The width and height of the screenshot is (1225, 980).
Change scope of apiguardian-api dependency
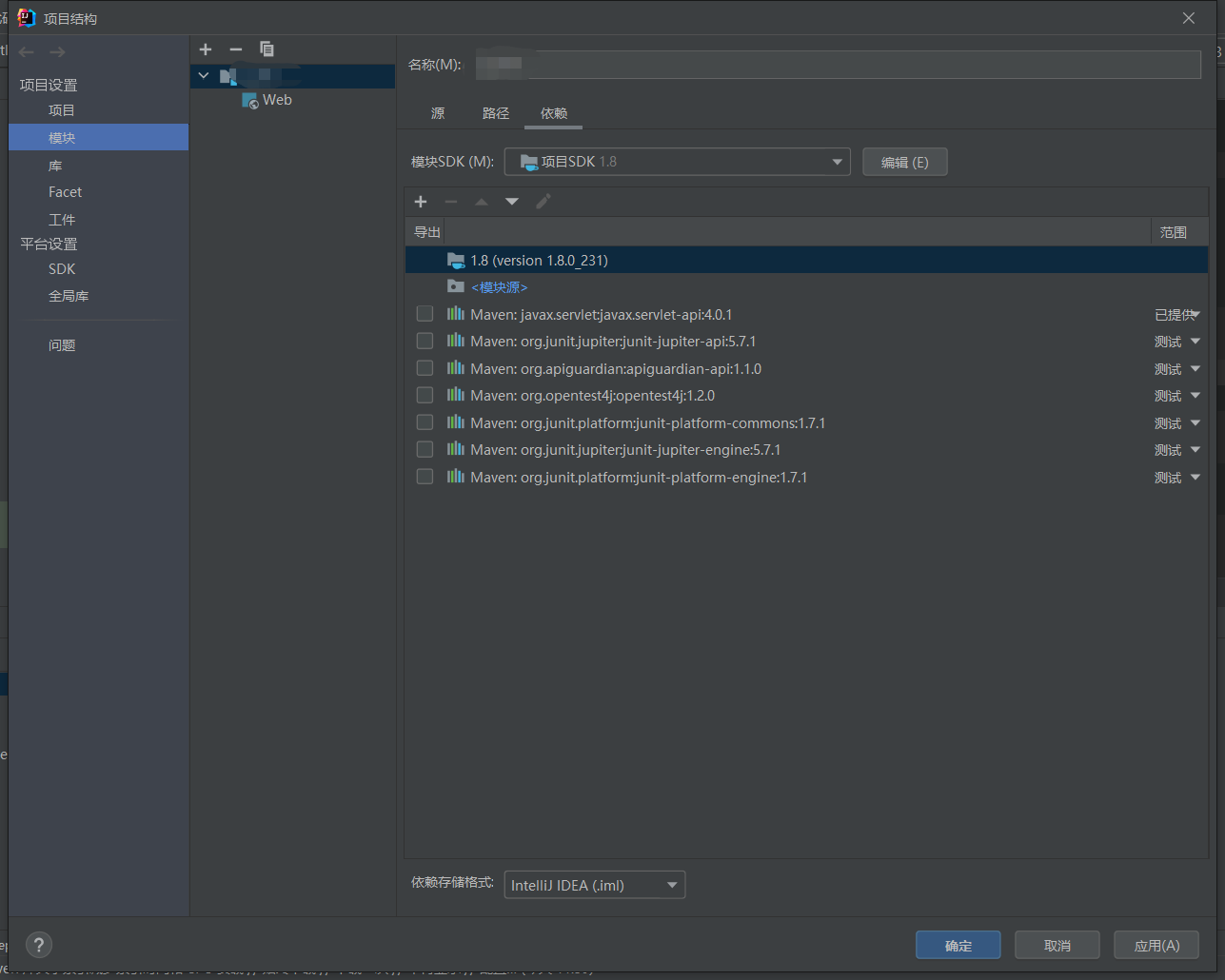click(x=1178, y=369)
